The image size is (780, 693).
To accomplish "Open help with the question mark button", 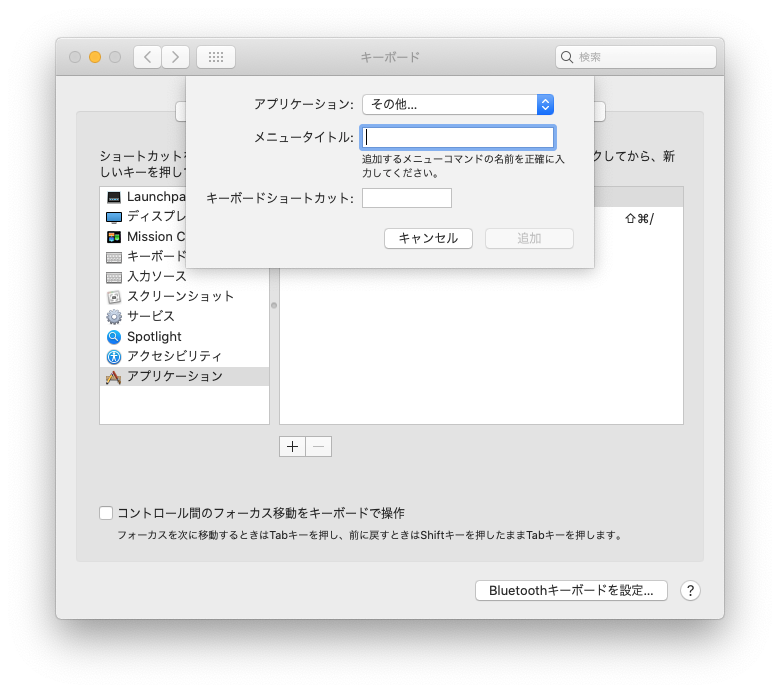I will click(x=690, y=591).
